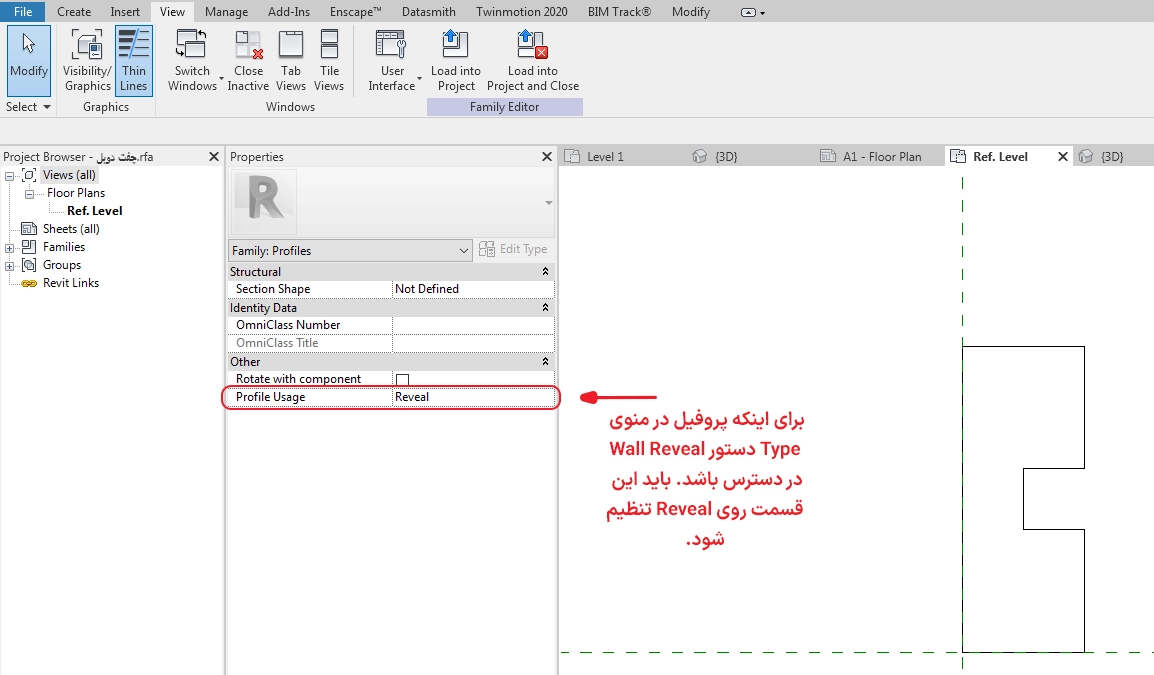The height and width of the screenshot is (675, 1154).
Task: Arrange windows as Tab Views
Action: point(291,60)
